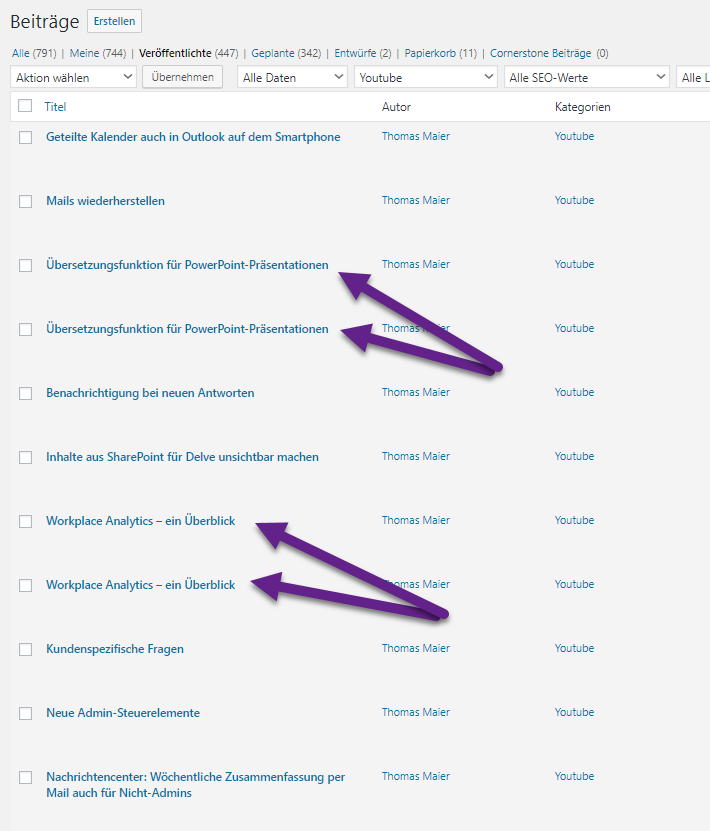Screen dimensions: 710x831
Task: Select the checkbox for "Kundenspezifische Fragen"
Action: tap(26, 649)
